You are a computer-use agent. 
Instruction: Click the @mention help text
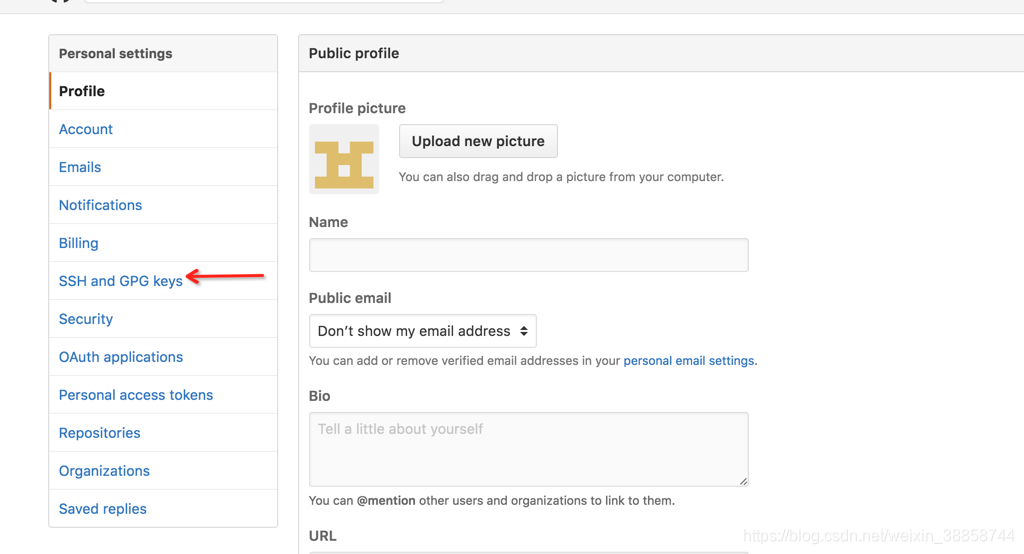pyautogui.click(x=492, y=500)
